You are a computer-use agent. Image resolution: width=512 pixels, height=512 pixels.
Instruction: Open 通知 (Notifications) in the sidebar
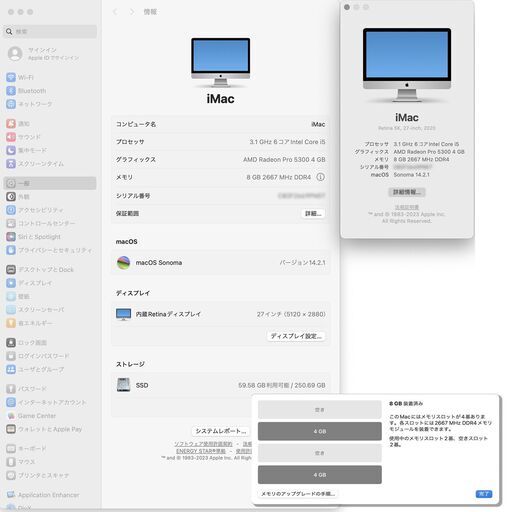pyautogui.click(x=50, y=124)
